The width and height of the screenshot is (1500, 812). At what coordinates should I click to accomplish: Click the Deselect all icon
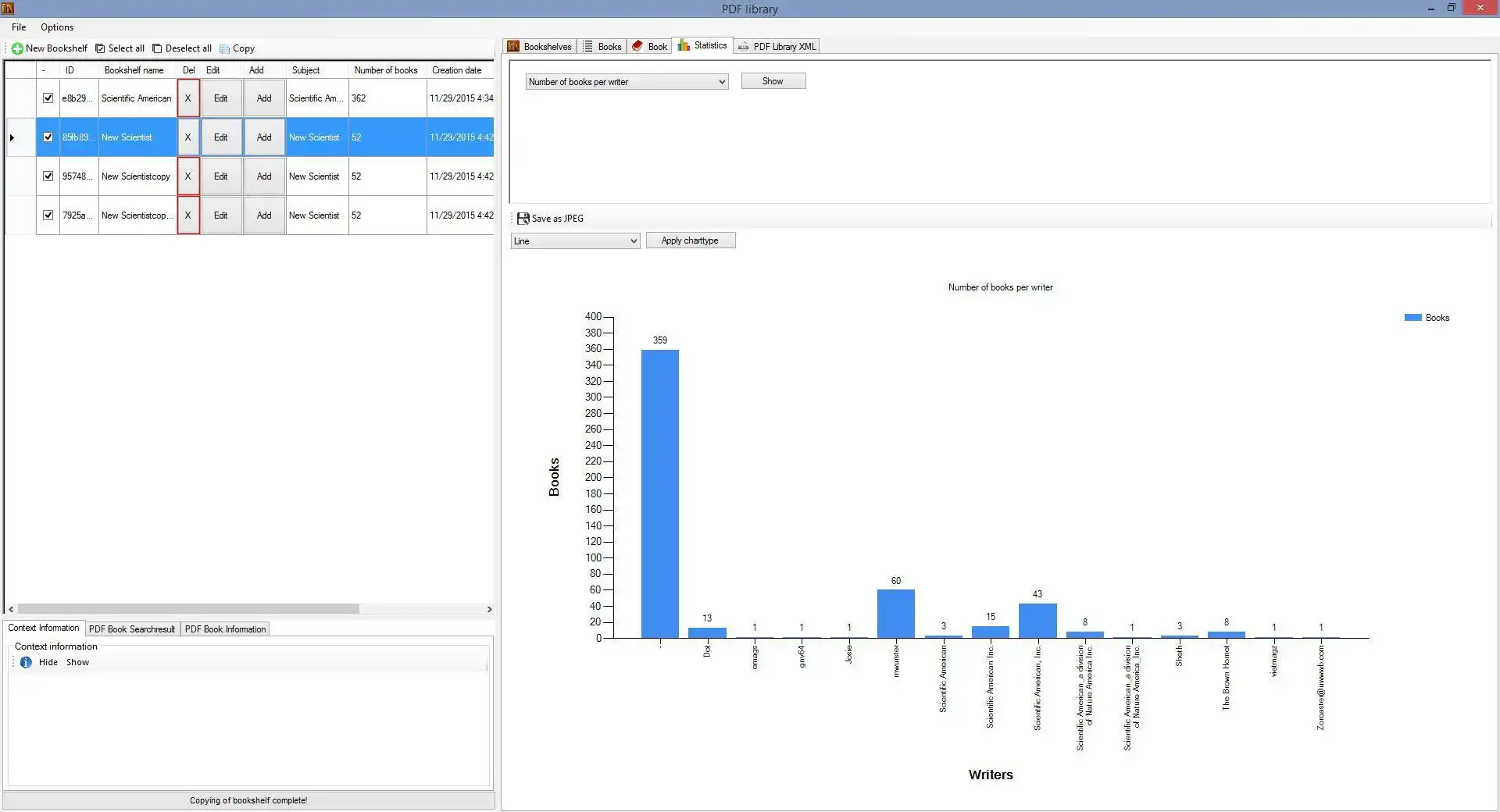(157, 48)
